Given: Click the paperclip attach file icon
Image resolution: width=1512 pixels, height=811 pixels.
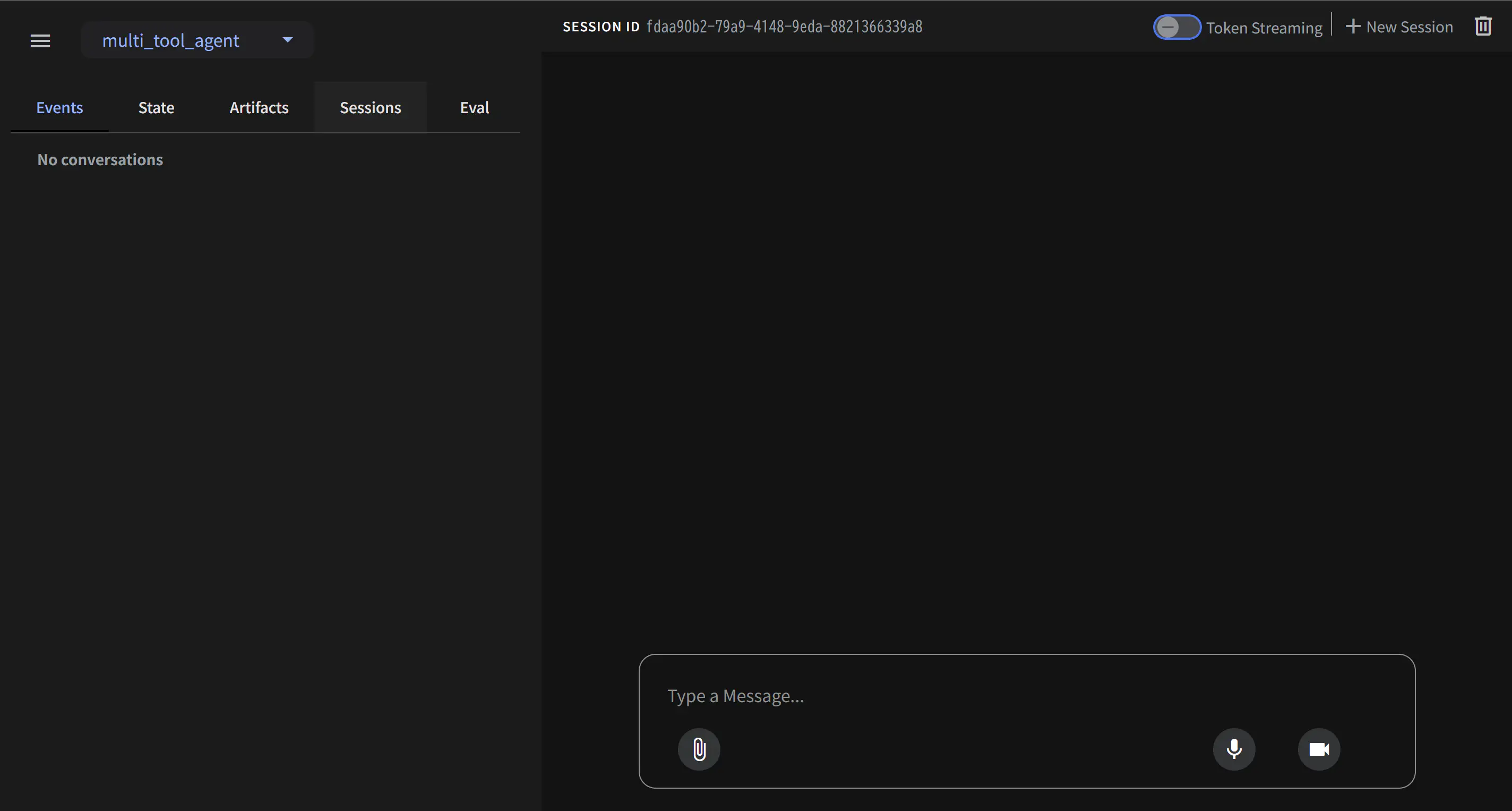Looking at the screenshot, I should 699,749.
